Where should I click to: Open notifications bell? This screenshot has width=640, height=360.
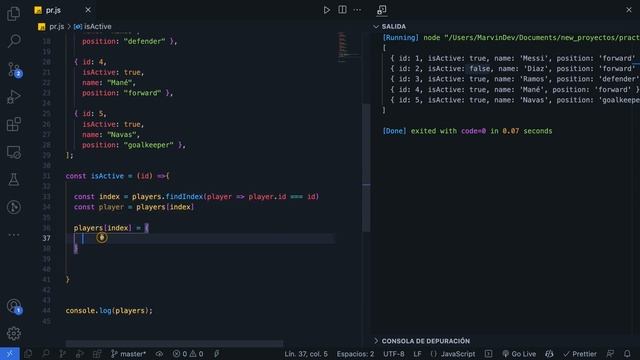coord(627,354)
